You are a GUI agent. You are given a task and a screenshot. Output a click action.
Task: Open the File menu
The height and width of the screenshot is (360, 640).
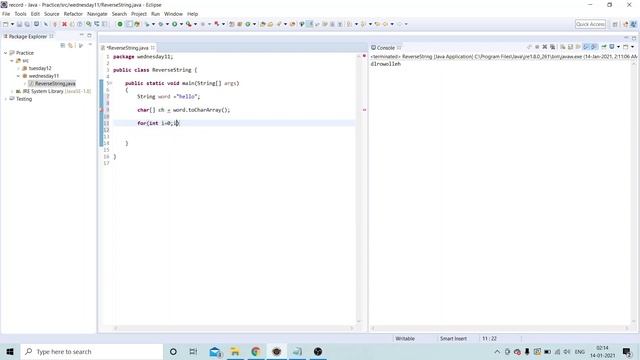click(6, 14)
